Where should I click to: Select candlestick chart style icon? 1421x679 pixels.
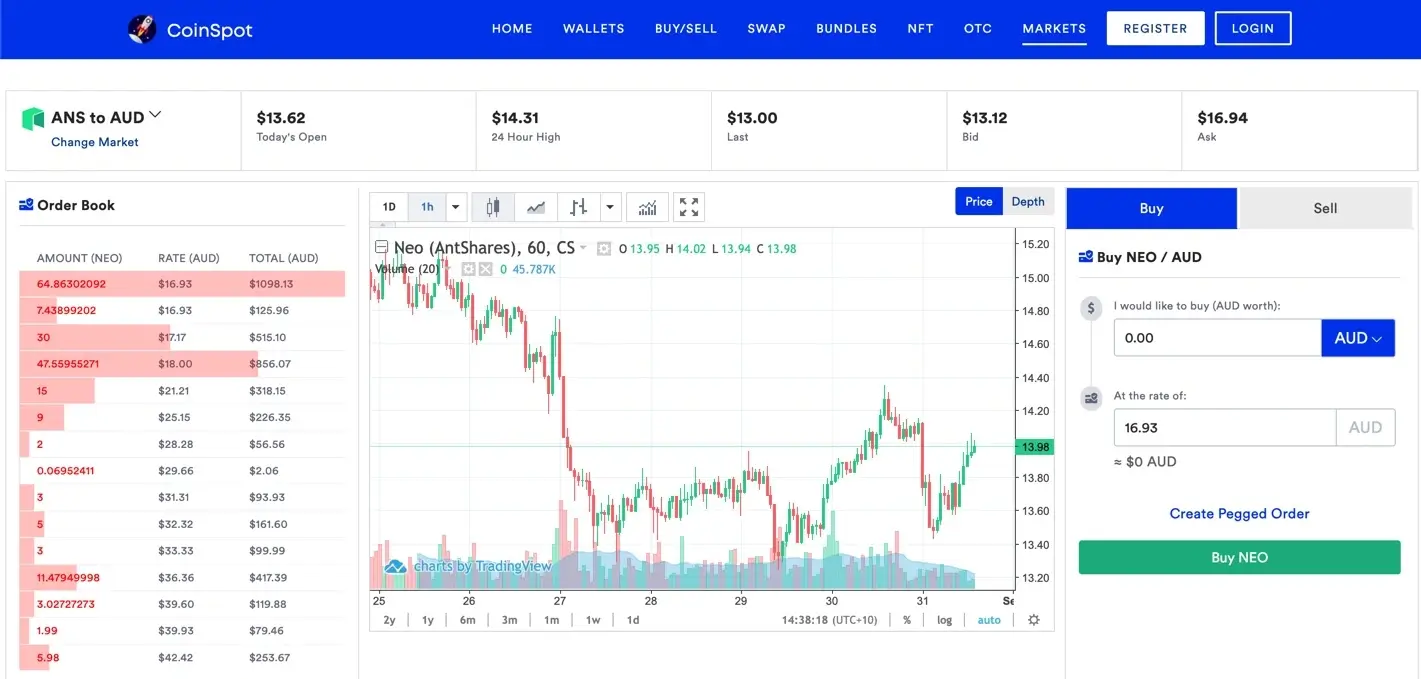click(492, 207)
